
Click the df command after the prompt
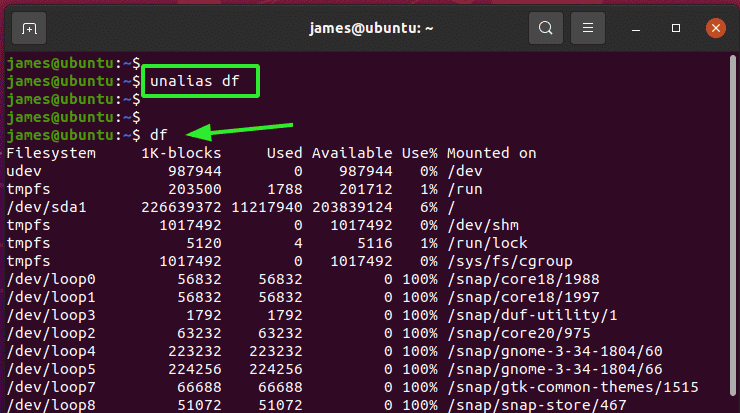159,135
